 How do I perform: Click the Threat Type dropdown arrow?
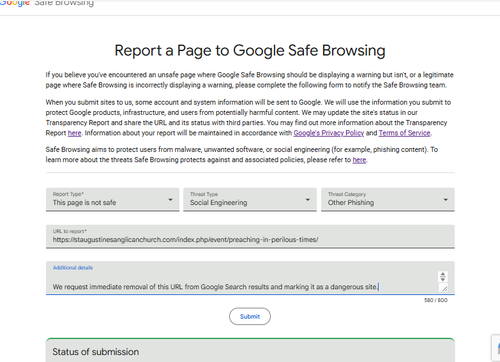click(x=308, y=200)
